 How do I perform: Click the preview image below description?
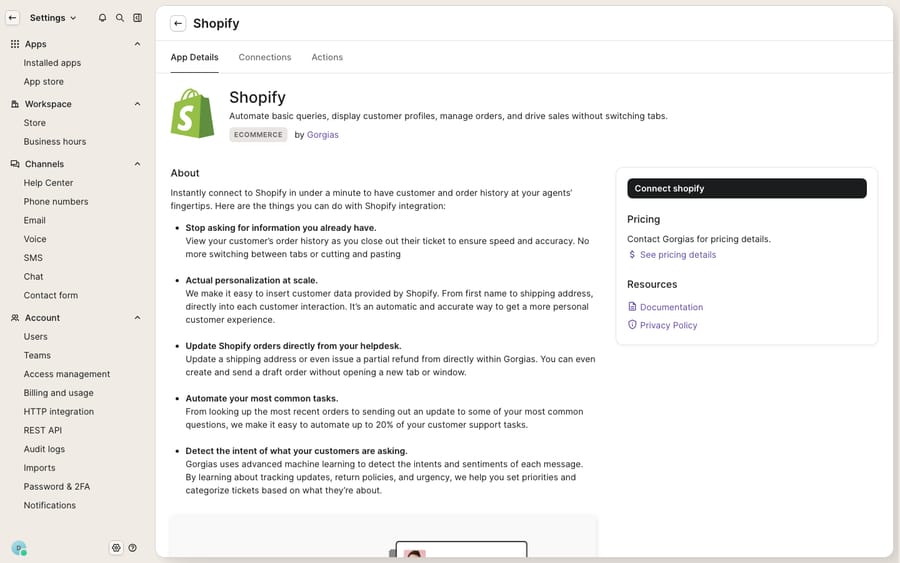383,536
